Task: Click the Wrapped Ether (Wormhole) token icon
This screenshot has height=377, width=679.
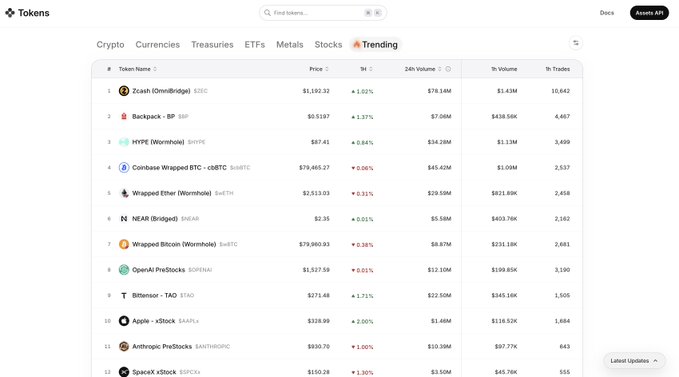Action: (x=124, y=193)
